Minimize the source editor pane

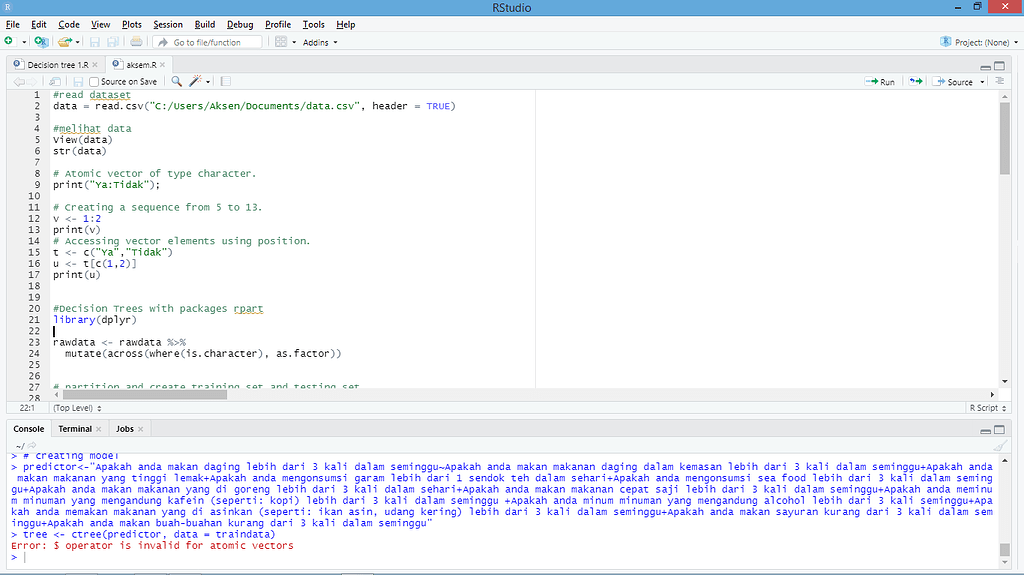tap(985, 66)
